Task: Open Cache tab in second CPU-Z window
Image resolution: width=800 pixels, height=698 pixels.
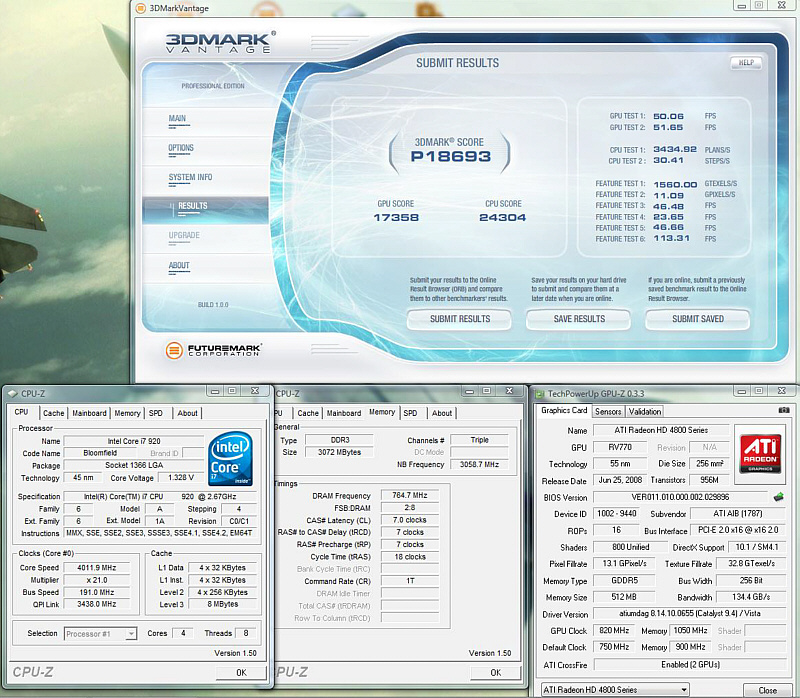Action: 308,413
